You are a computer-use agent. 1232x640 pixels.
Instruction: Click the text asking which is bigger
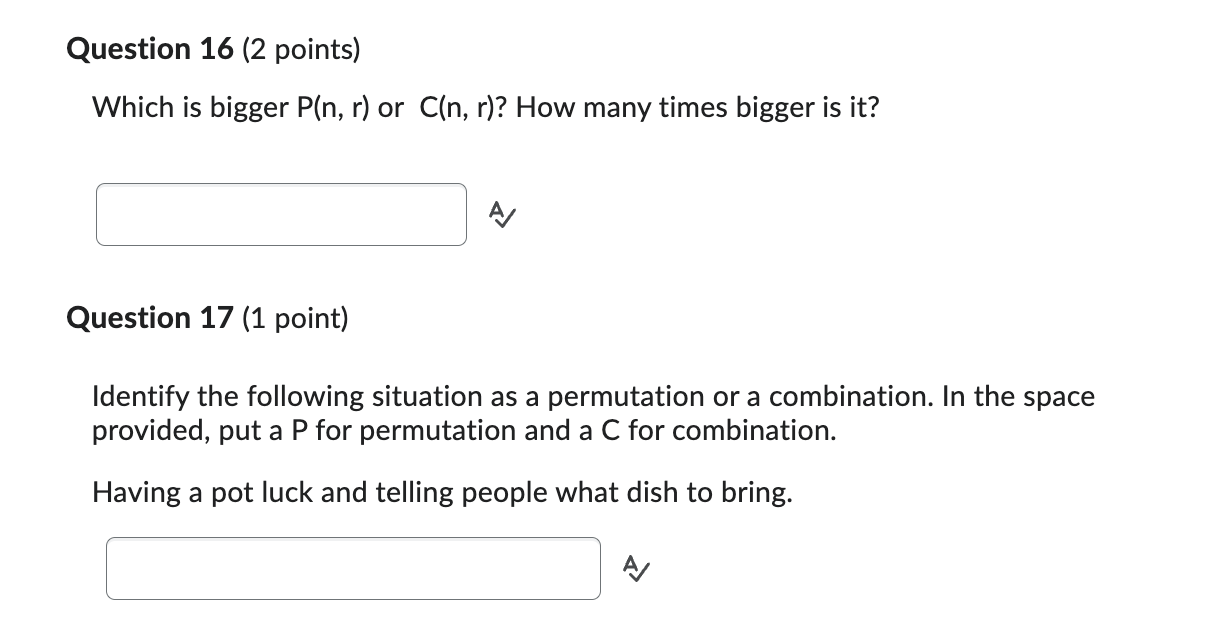click(x=485, y=108)
